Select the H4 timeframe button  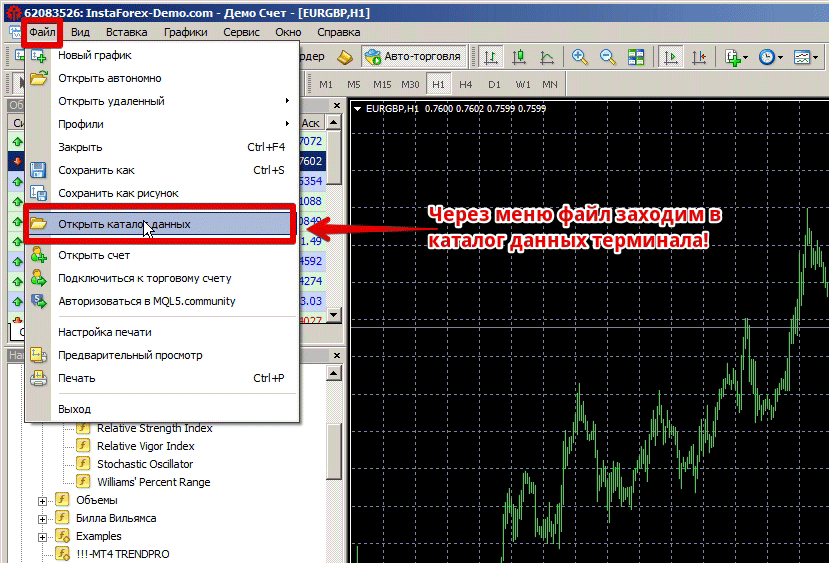(465, 84)
